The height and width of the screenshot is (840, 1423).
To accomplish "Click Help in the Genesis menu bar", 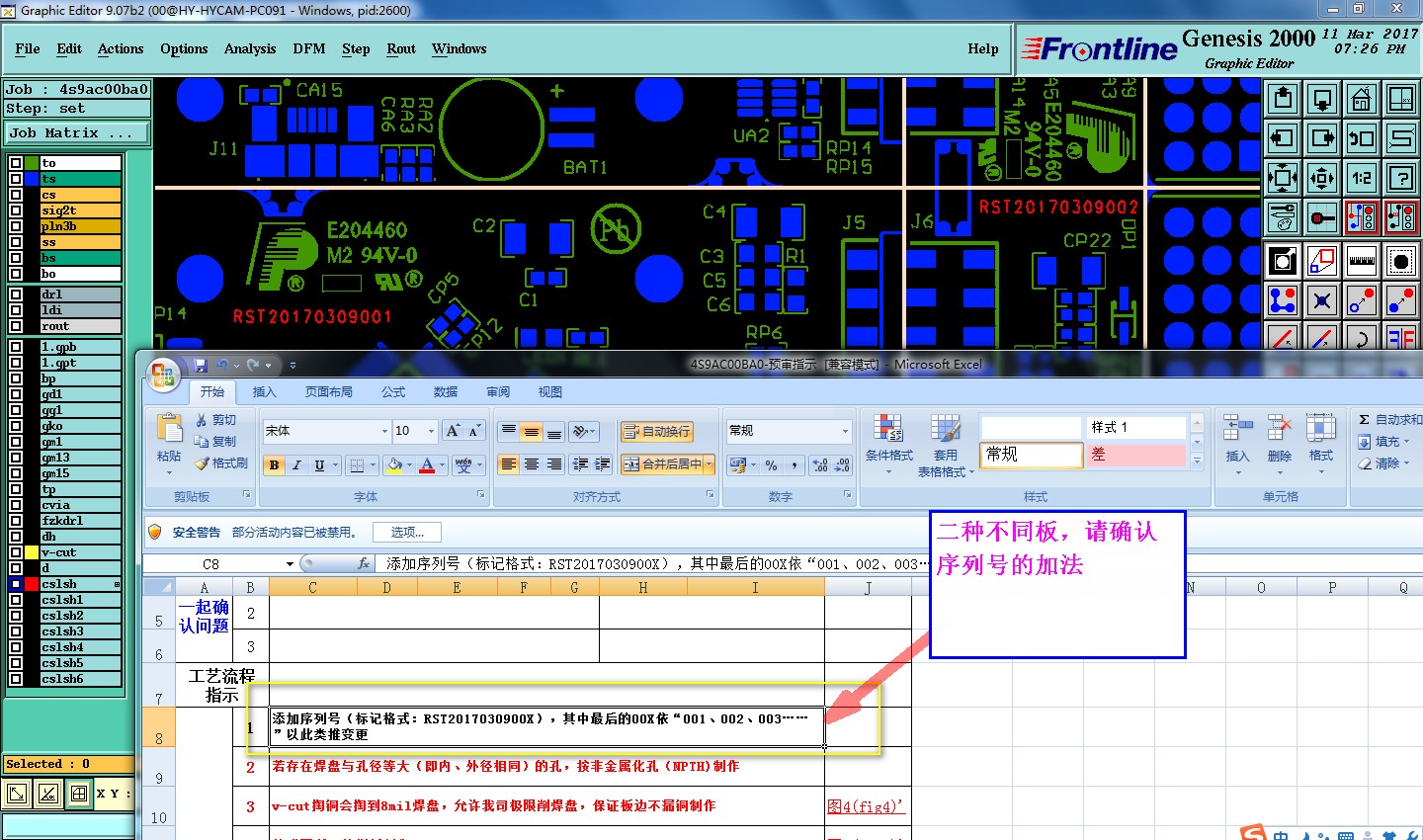I will [983, 48].
